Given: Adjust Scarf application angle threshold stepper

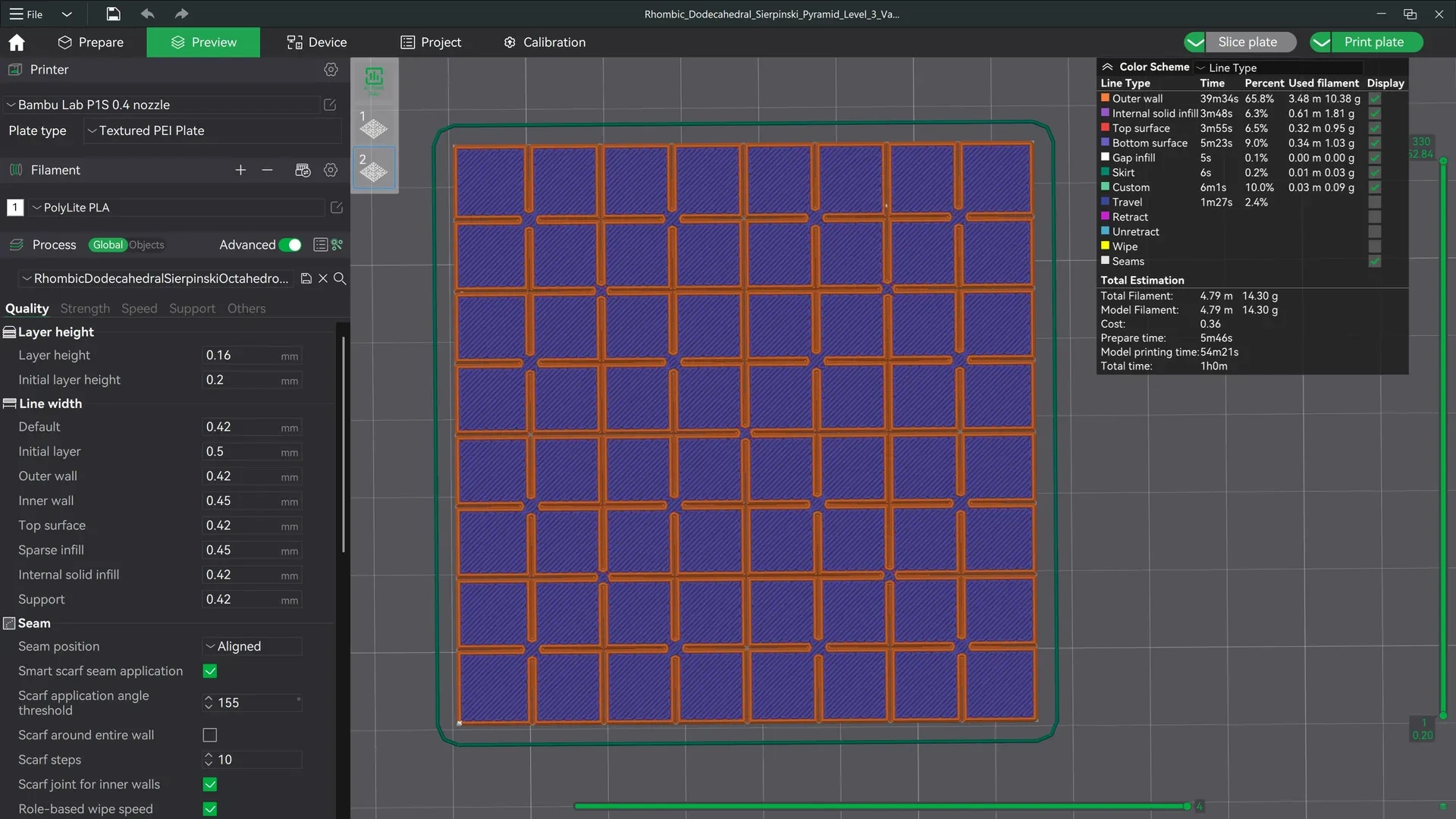Looking at the screenshot, I should [x=209, y=703].
